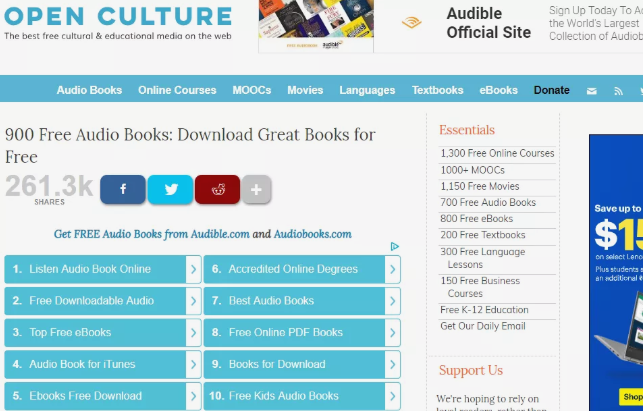This screenshot has width=643, height=411.
Task: Open Languages navigation item
Action: point(367,90)
